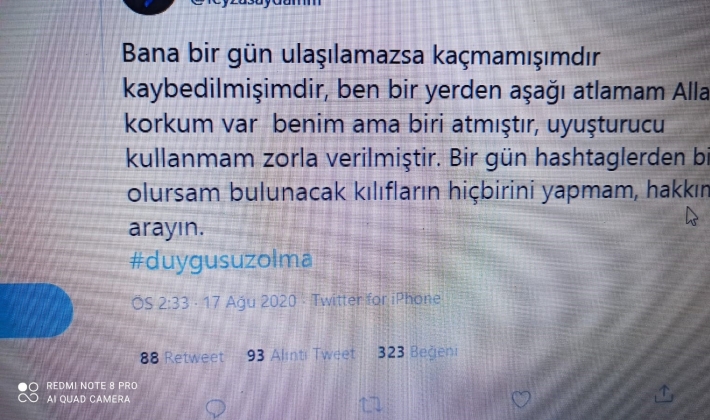Click the ÖS 2:33 · 17 Ağu 2020 timestamp
The width and height of the screenshot is (710, 420).
point(214,302)
